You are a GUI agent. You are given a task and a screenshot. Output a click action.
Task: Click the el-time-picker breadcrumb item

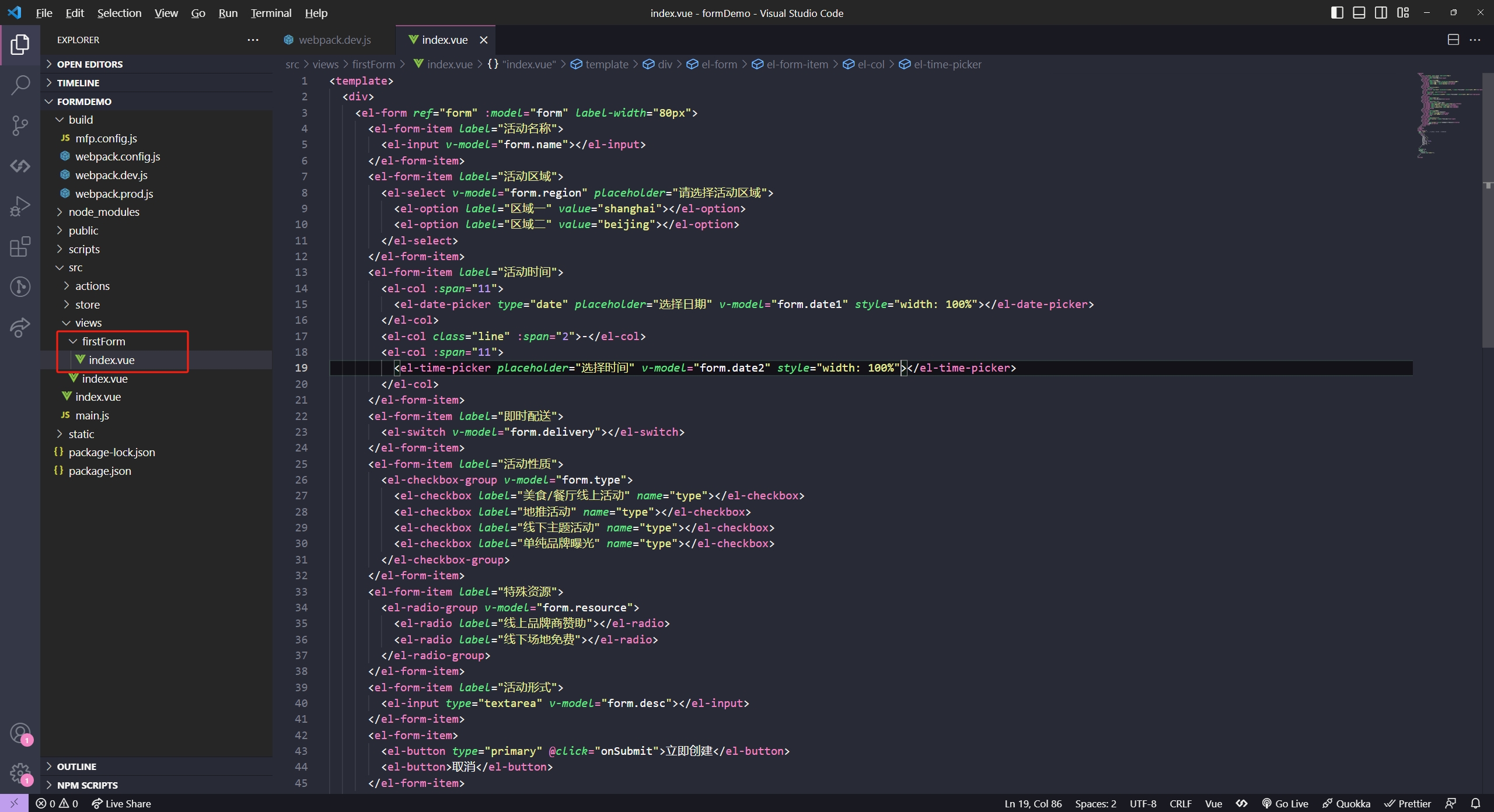[947, 64]
